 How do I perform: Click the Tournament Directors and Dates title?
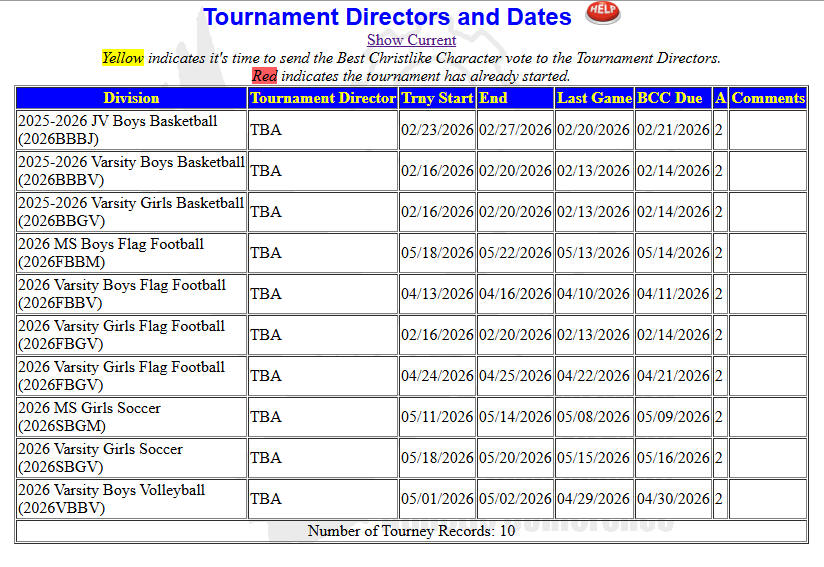pos(387,17)
